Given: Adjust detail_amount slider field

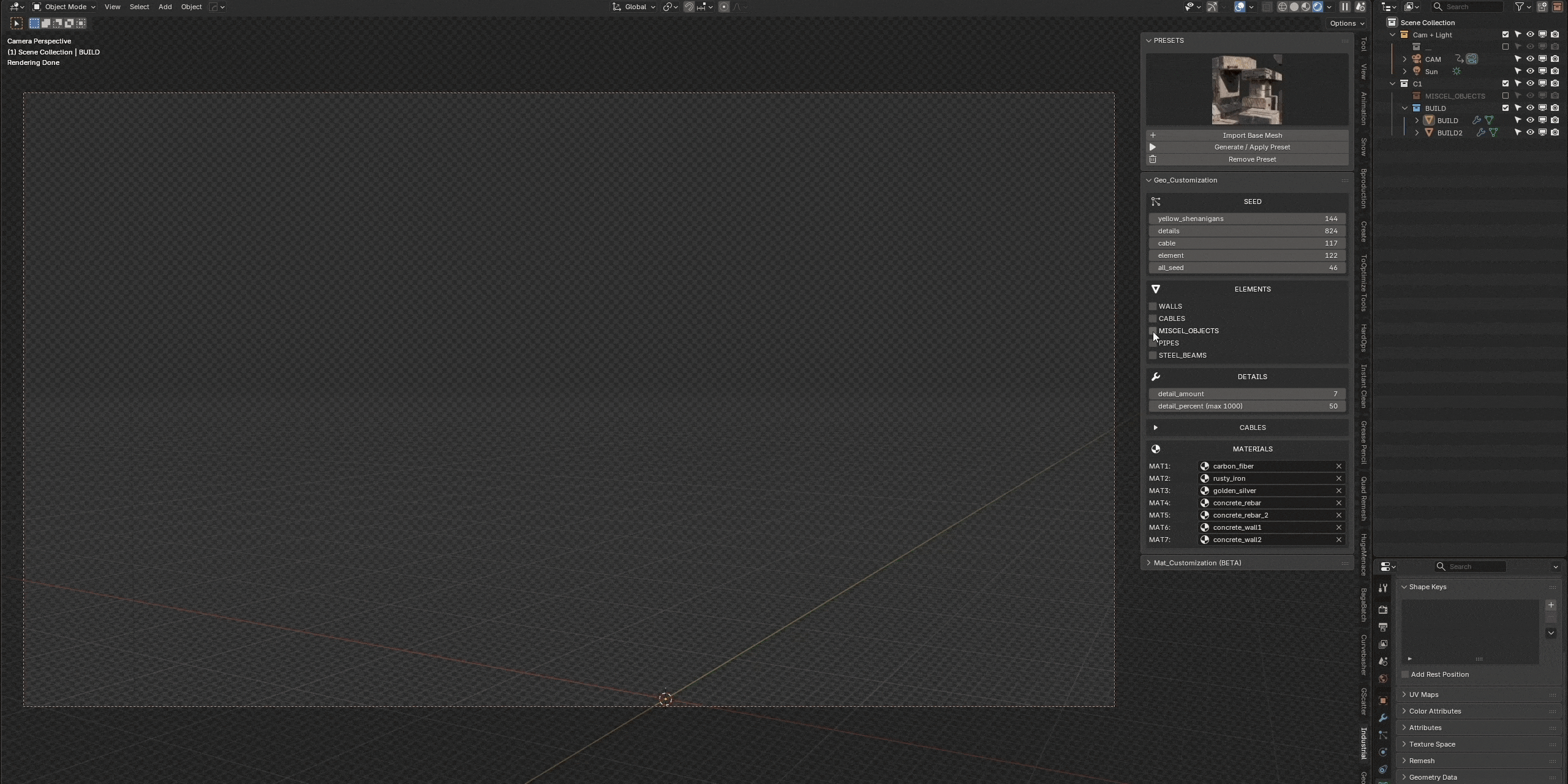Looking at the screenshot, I should coord(1247,394).
